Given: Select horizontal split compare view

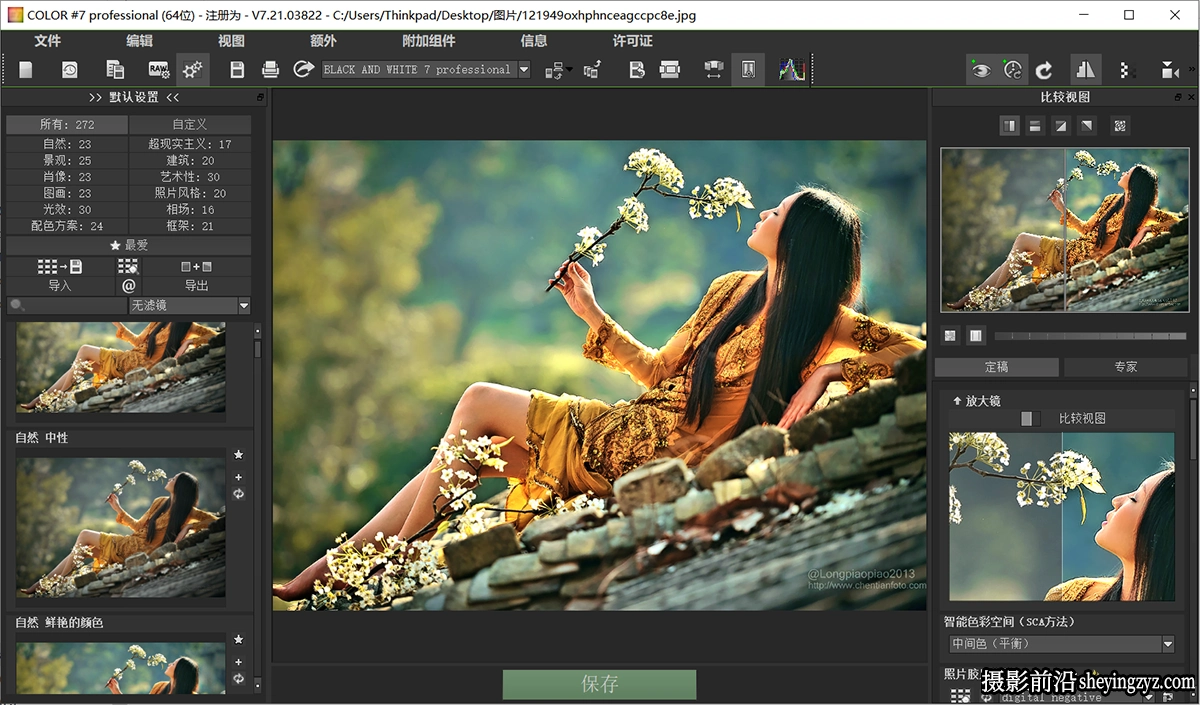Looking at the screenshot, I should (x=1035, y=126).
